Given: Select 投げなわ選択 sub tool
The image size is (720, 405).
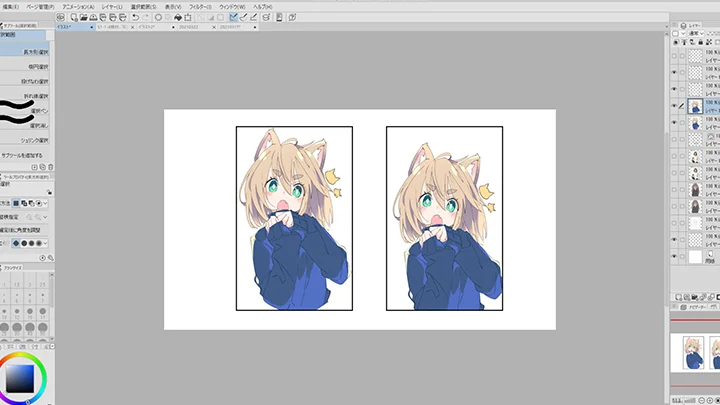Looking at the screenshot, I should pos(25,81).
